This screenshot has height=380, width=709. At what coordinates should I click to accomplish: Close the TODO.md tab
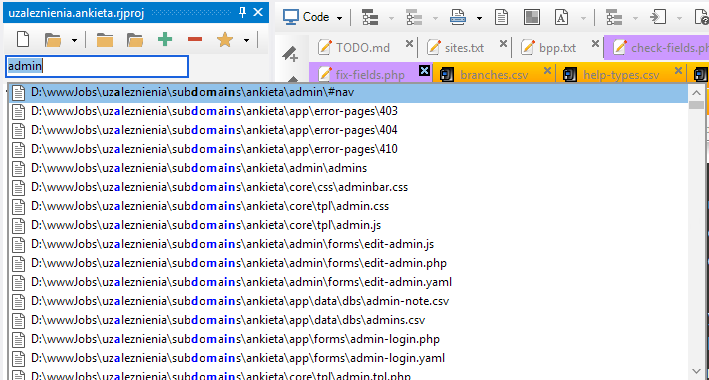click(409, 44)
